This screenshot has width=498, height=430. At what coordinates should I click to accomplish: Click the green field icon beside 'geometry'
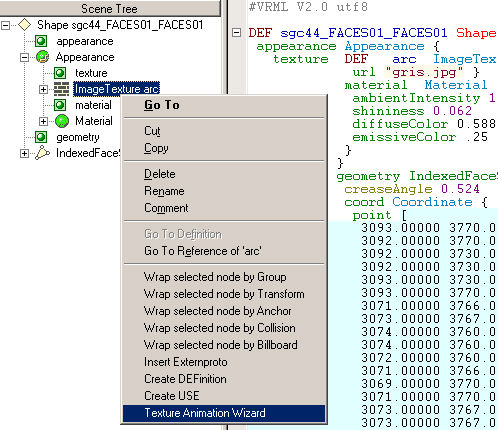(x=41, y=137)
